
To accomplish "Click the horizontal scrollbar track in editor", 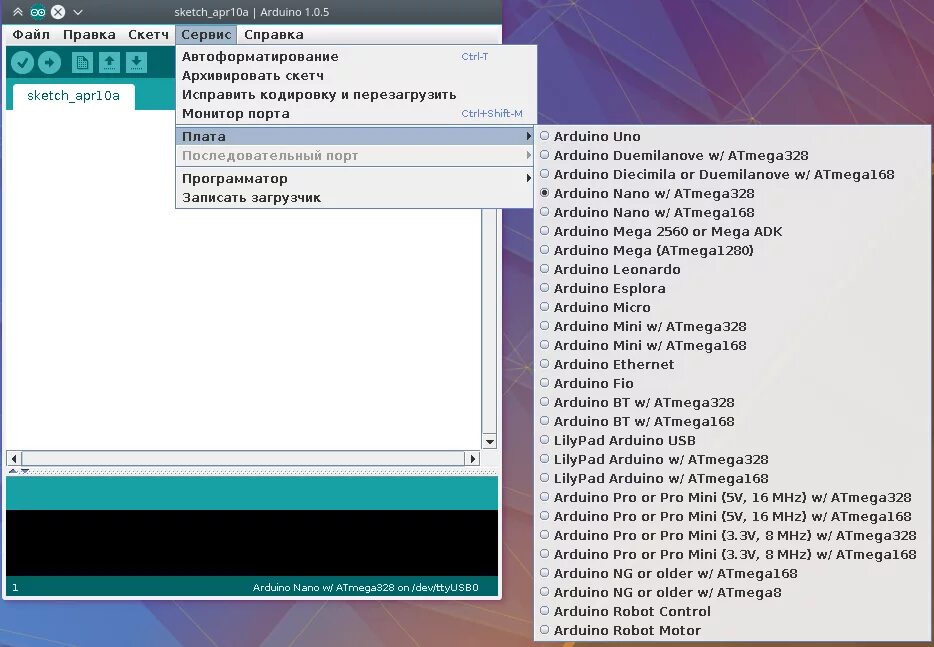I will [243, 459].
